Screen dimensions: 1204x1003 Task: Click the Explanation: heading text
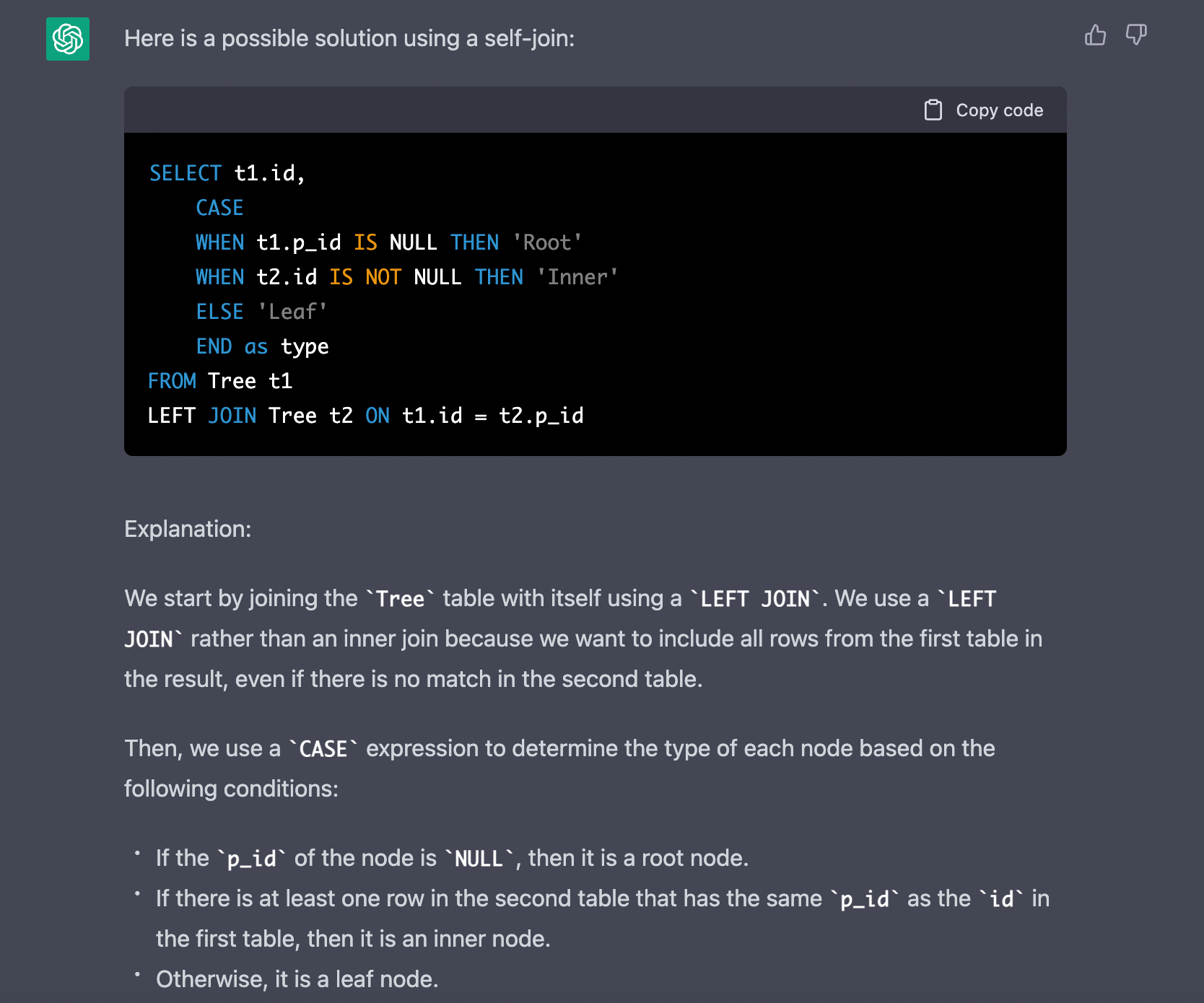(x=188, y=529)
